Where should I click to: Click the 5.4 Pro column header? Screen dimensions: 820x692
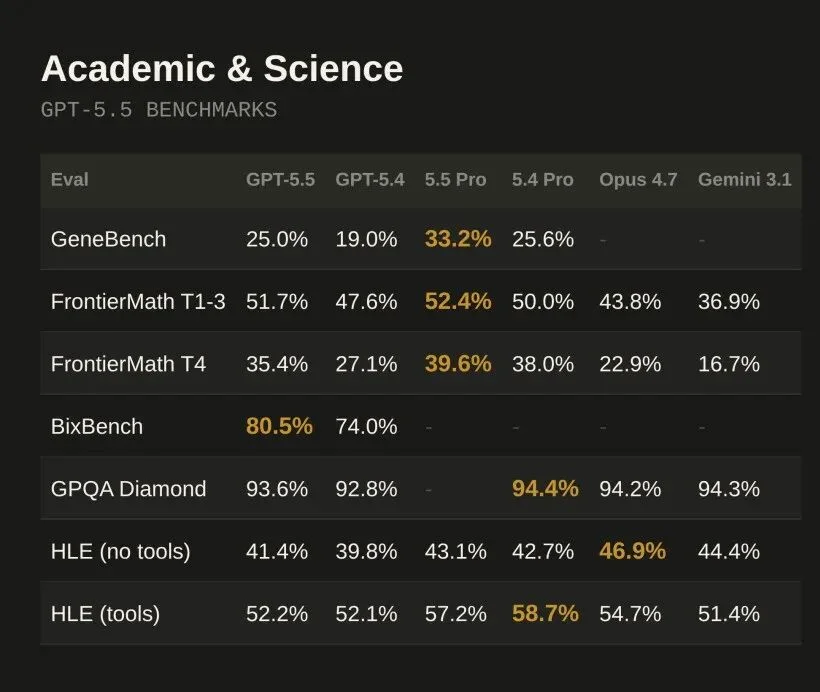(x=543, y=180)
